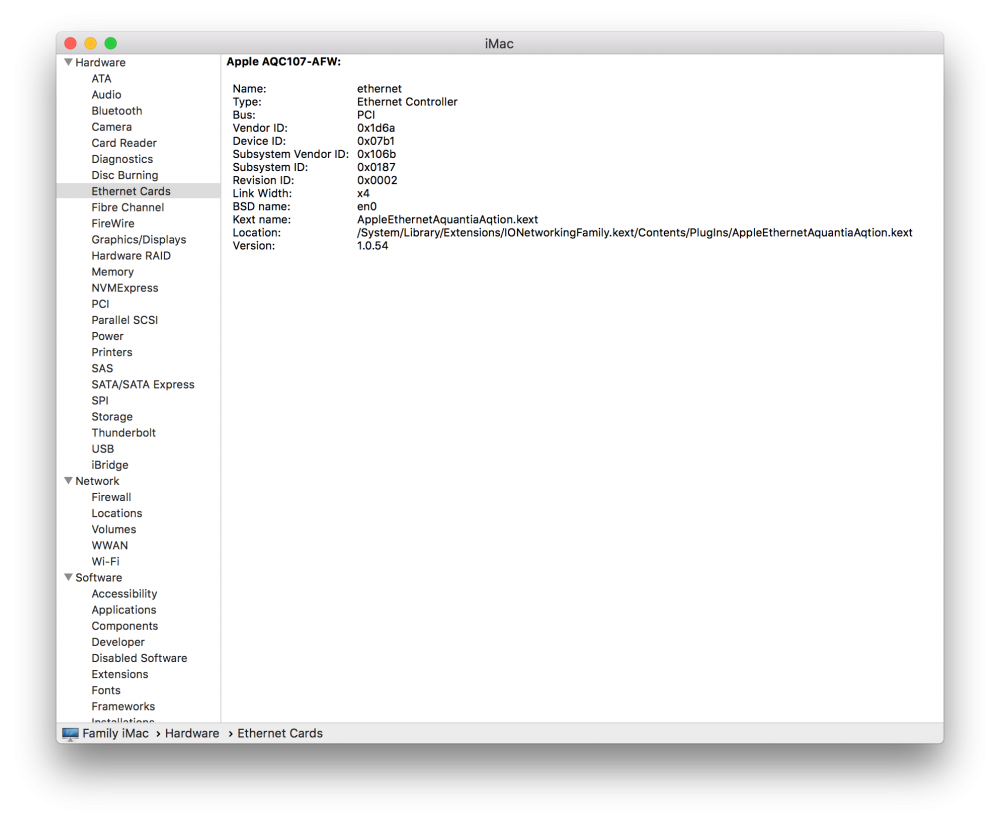
Task: Select Diagnostics in the sidebar
Action: [122, 159]
